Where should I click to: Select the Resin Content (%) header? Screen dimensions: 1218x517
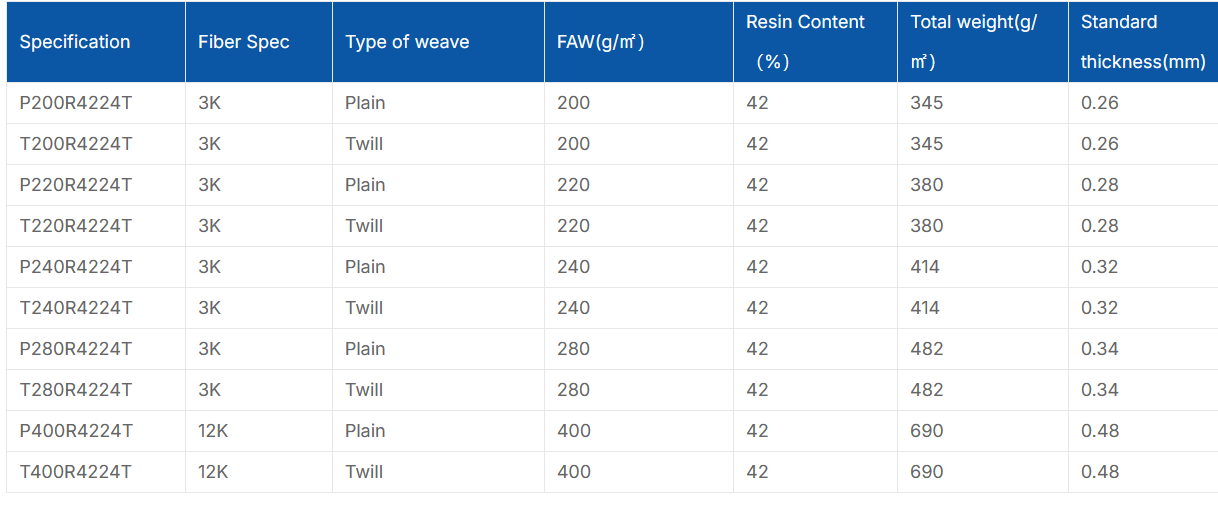(x=805, y=42)
